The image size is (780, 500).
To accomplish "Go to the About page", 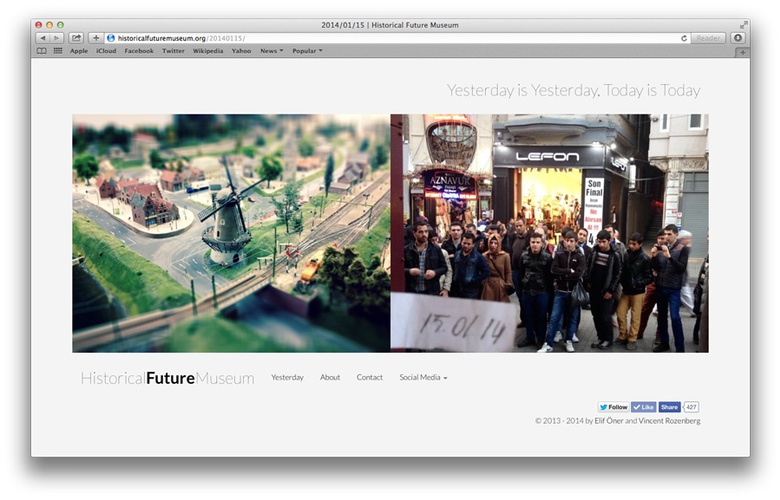I will click(x=330, y=377).
